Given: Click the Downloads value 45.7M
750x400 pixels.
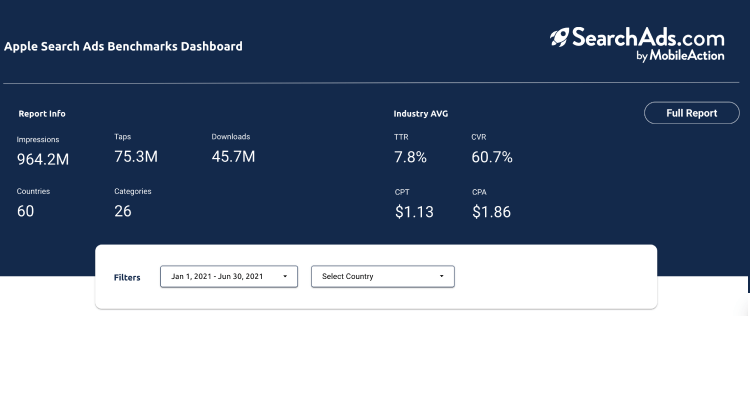Looking at the screenshot, I should [x=233, y=156].
